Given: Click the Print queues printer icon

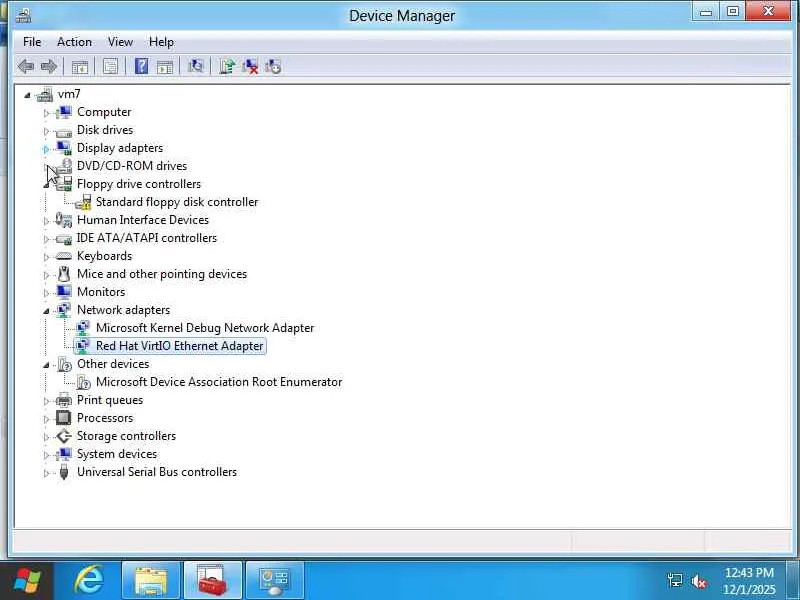Looking at the screenshot, I should 64,400.
